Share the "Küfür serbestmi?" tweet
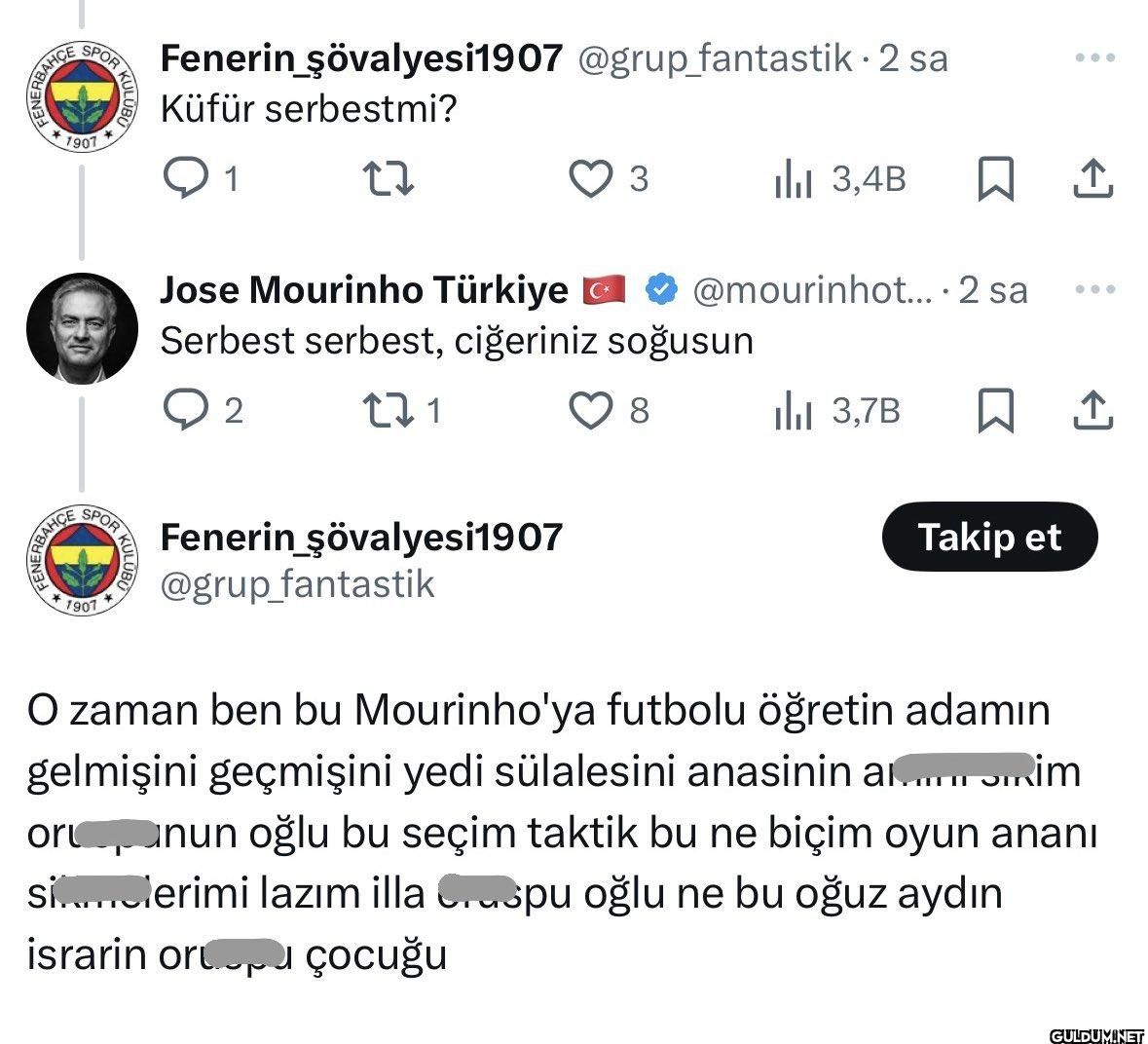The width and height of the screenshot is (1148, 1044). 1092,179
